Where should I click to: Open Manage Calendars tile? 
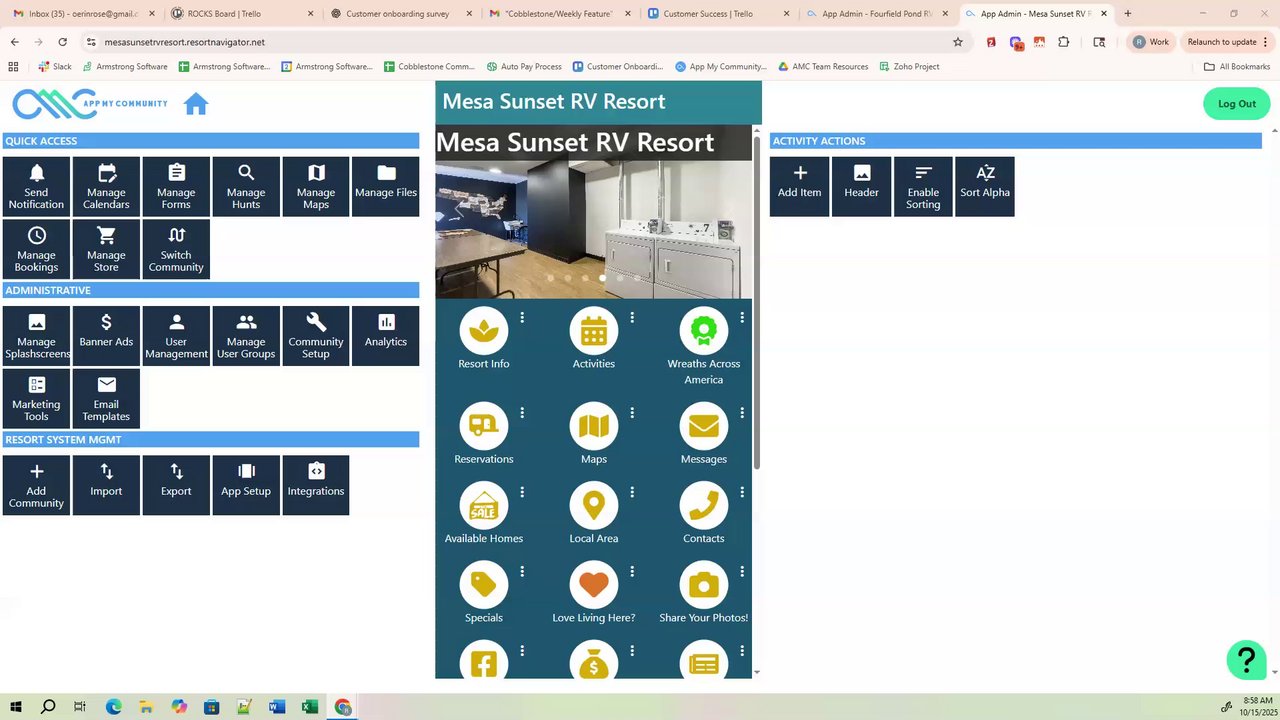106,186
